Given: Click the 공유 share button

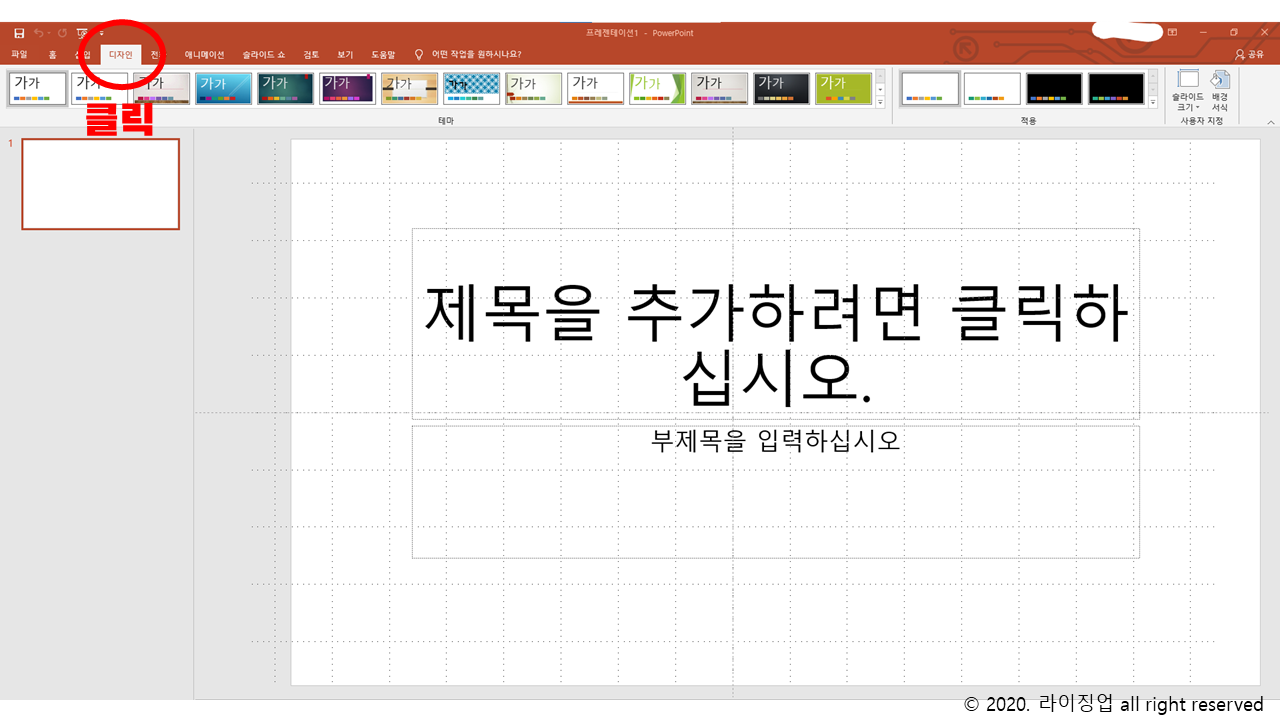Looking at the screenshot, I should [1249, 54].
